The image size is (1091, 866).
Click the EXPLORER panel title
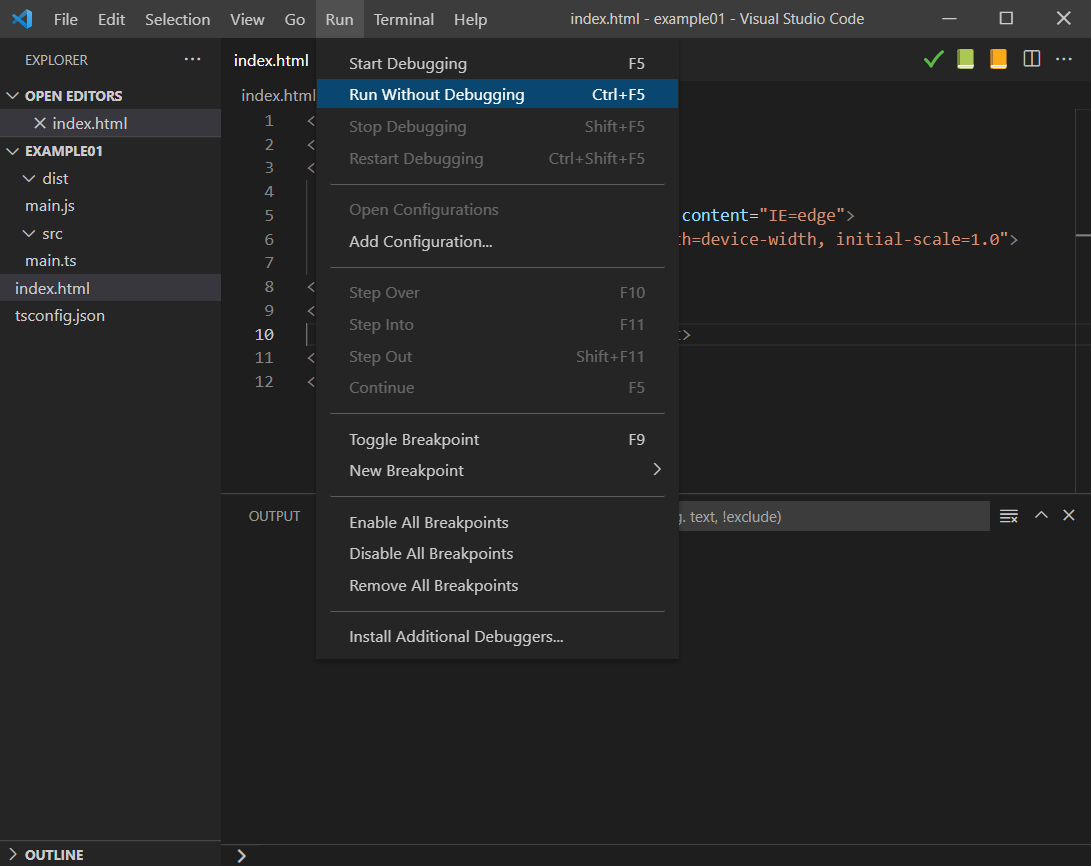(x=56, y=61)
